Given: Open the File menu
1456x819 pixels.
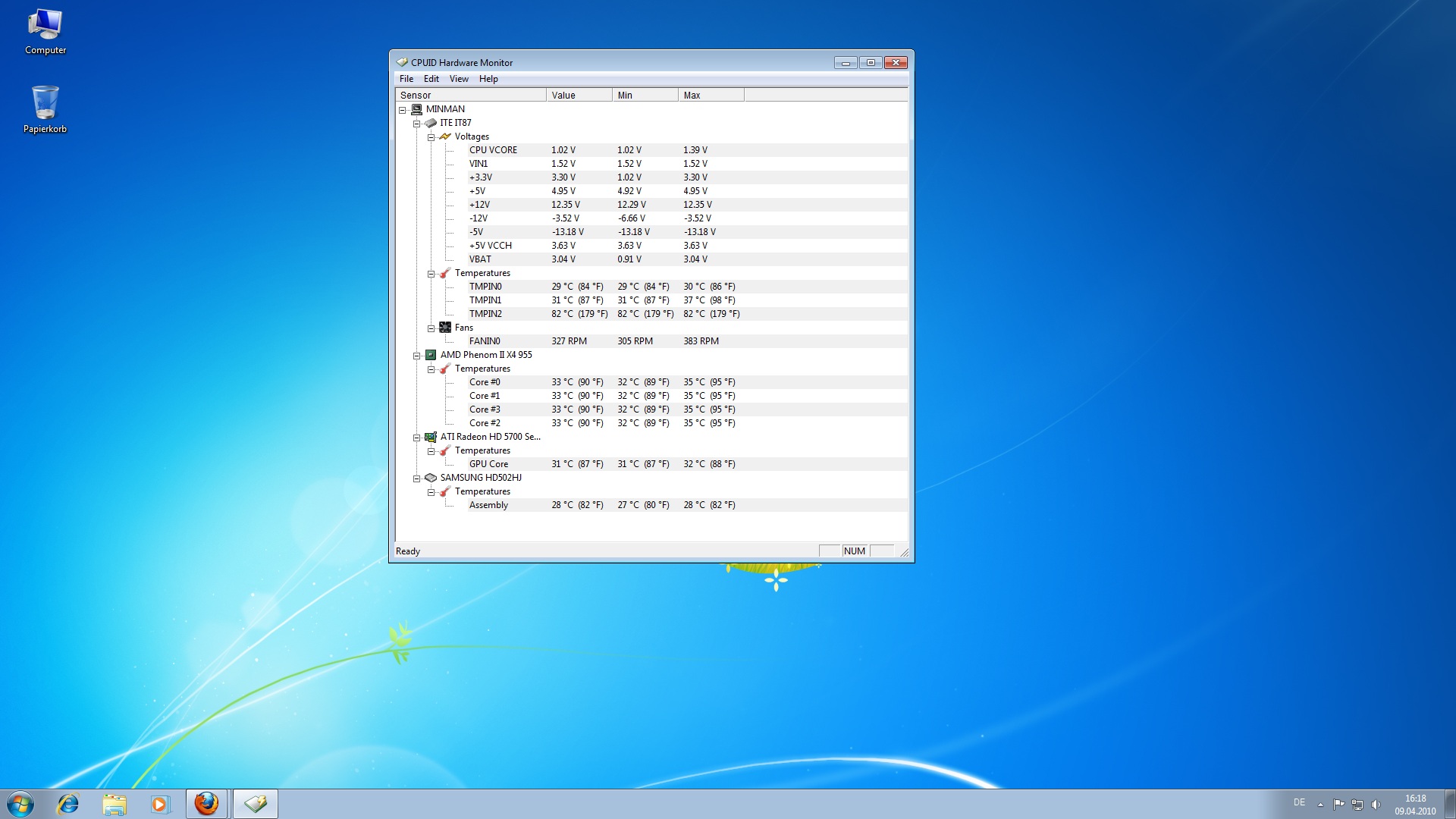Looking at the screenshot, I should coord(406,79).
